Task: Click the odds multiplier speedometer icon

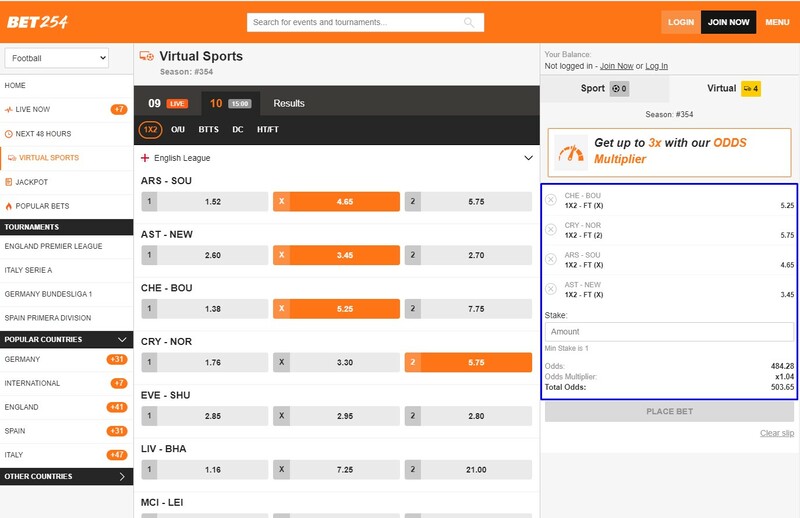Action: click(x=570, y=153)
